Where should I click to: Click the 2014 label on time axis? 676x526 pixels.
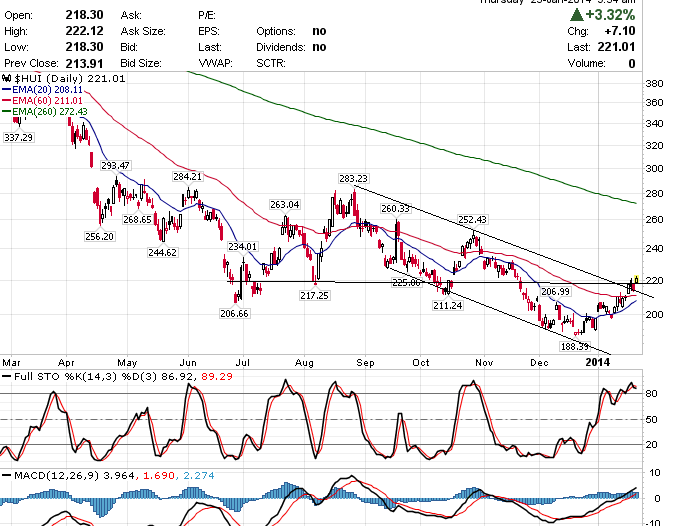pyautogui.click(x=598, y=362)
